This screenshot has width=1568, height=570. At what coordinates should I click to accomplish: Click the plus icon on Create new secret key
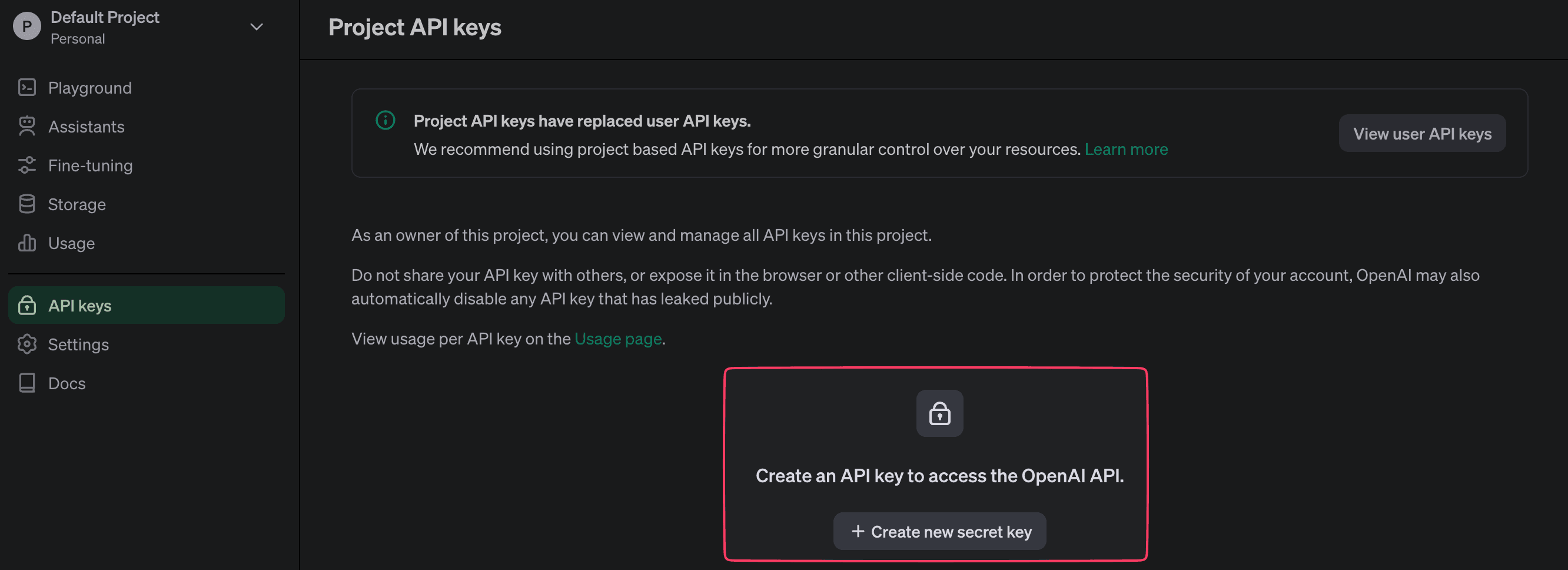coord(857,531)
